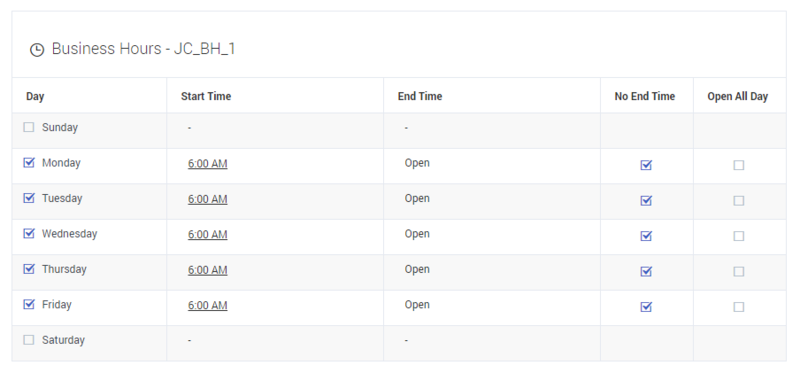Uncheck the Friday day checkbox
The height and width of the screenshot is (373, 800).
[29, 304]
